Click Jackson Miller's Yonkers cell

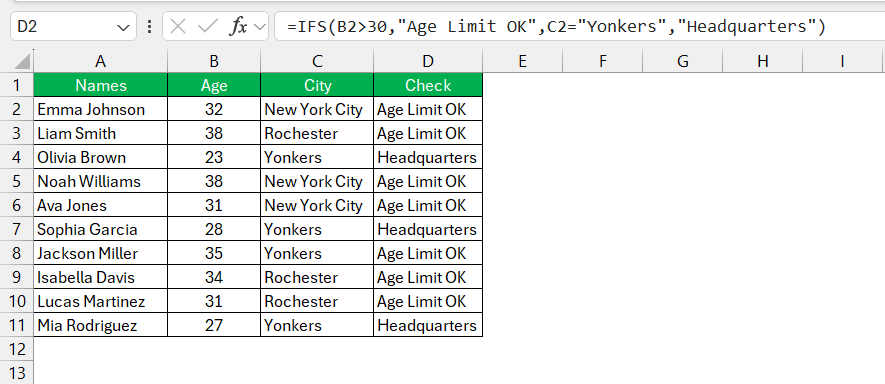coord(317,253)
